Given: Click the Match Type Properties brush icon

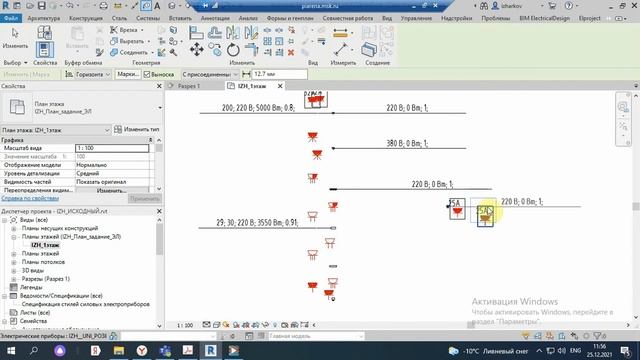Looking at the screenshot, I should point(100,53).
